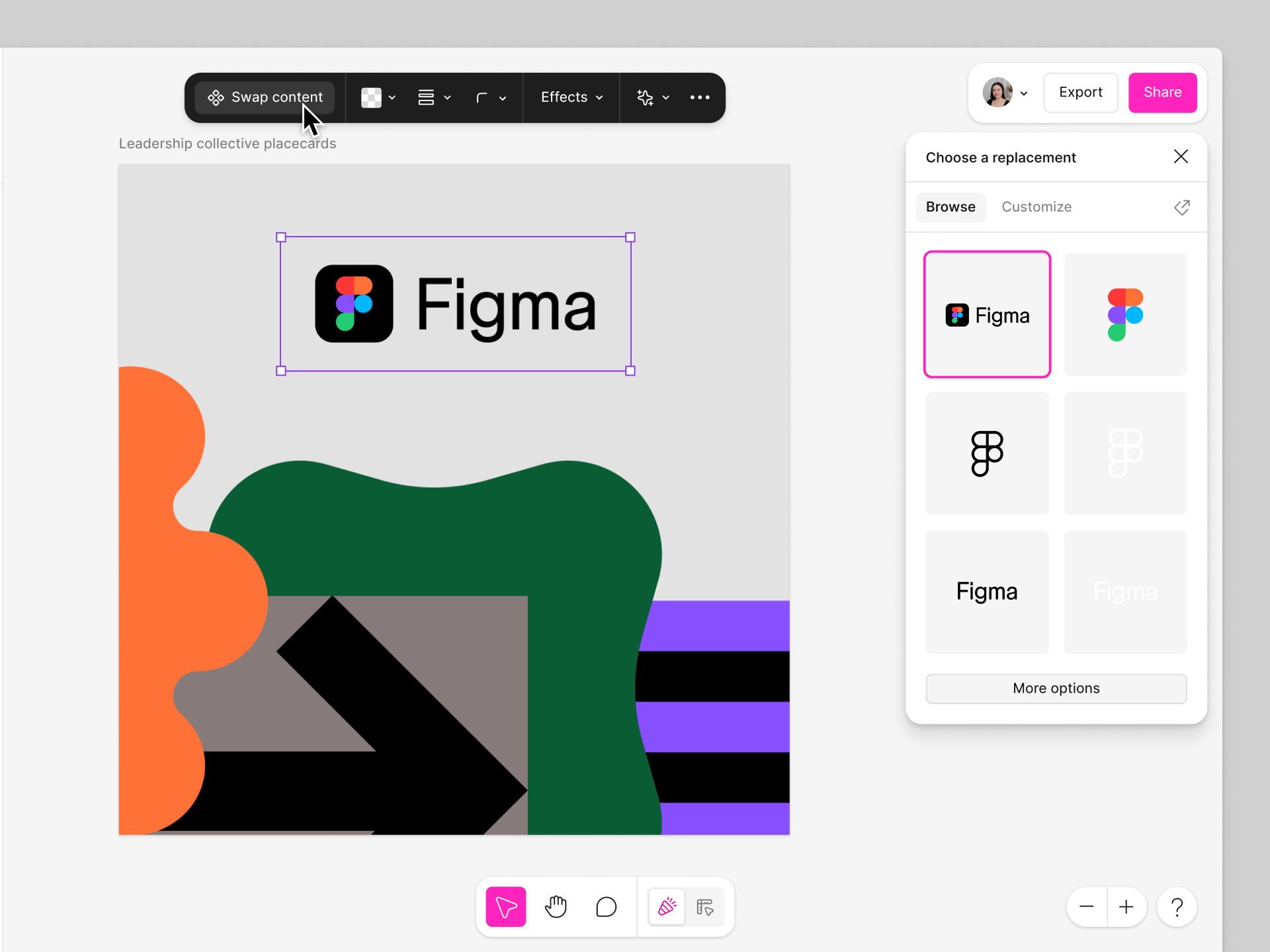The width and height of the screenshot is (1270, 952).
Task: Zoom out with minus button
Action: [1086, 906]
